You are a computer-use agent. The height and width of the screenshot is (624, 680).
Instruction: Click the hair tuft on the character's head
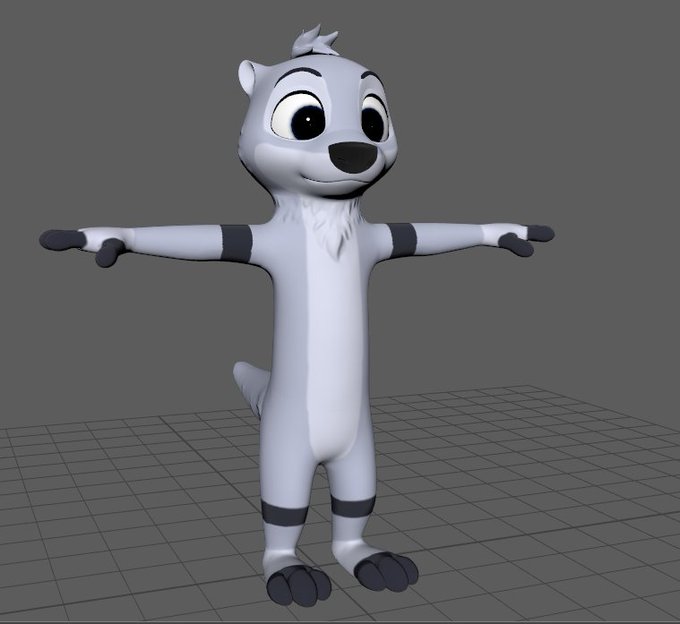coord(315,42)
